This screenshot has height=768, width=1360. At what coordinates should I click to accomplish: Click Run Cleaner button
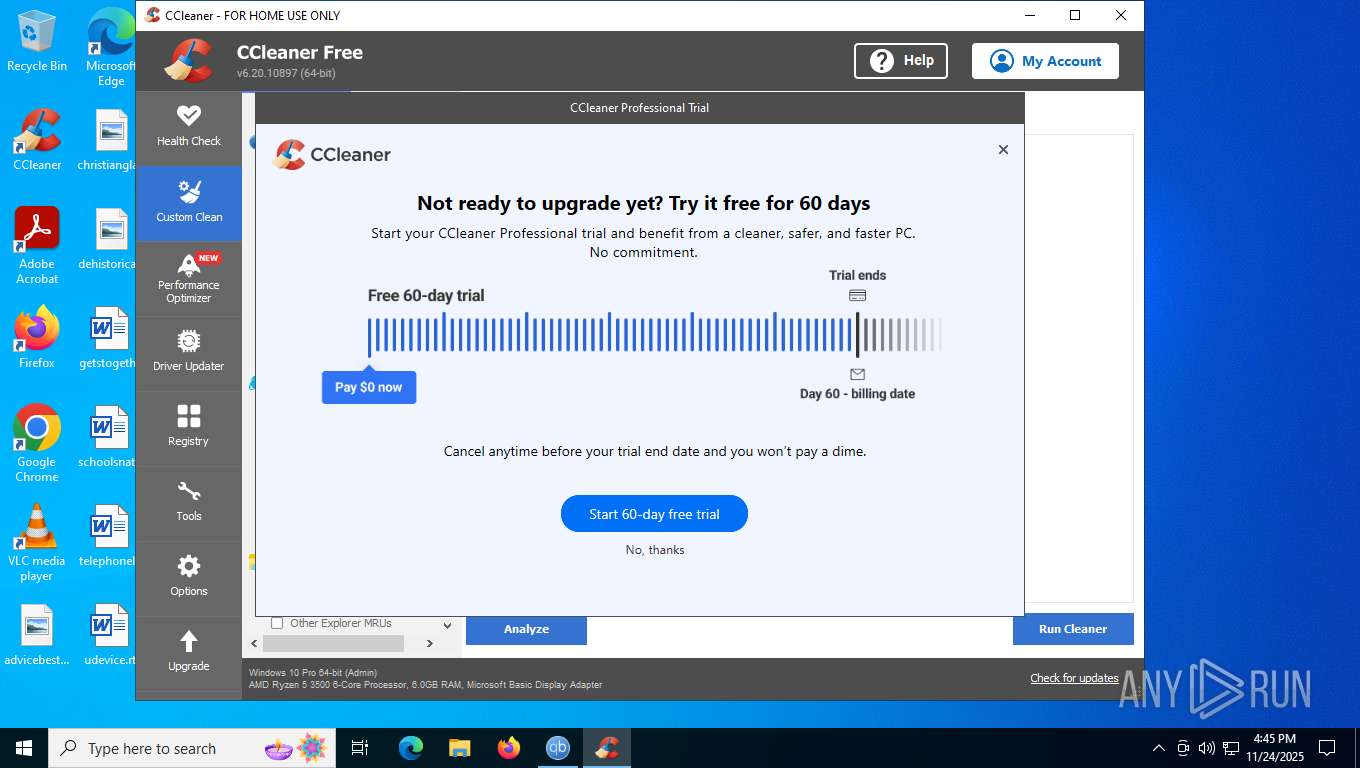(1073, 629)
